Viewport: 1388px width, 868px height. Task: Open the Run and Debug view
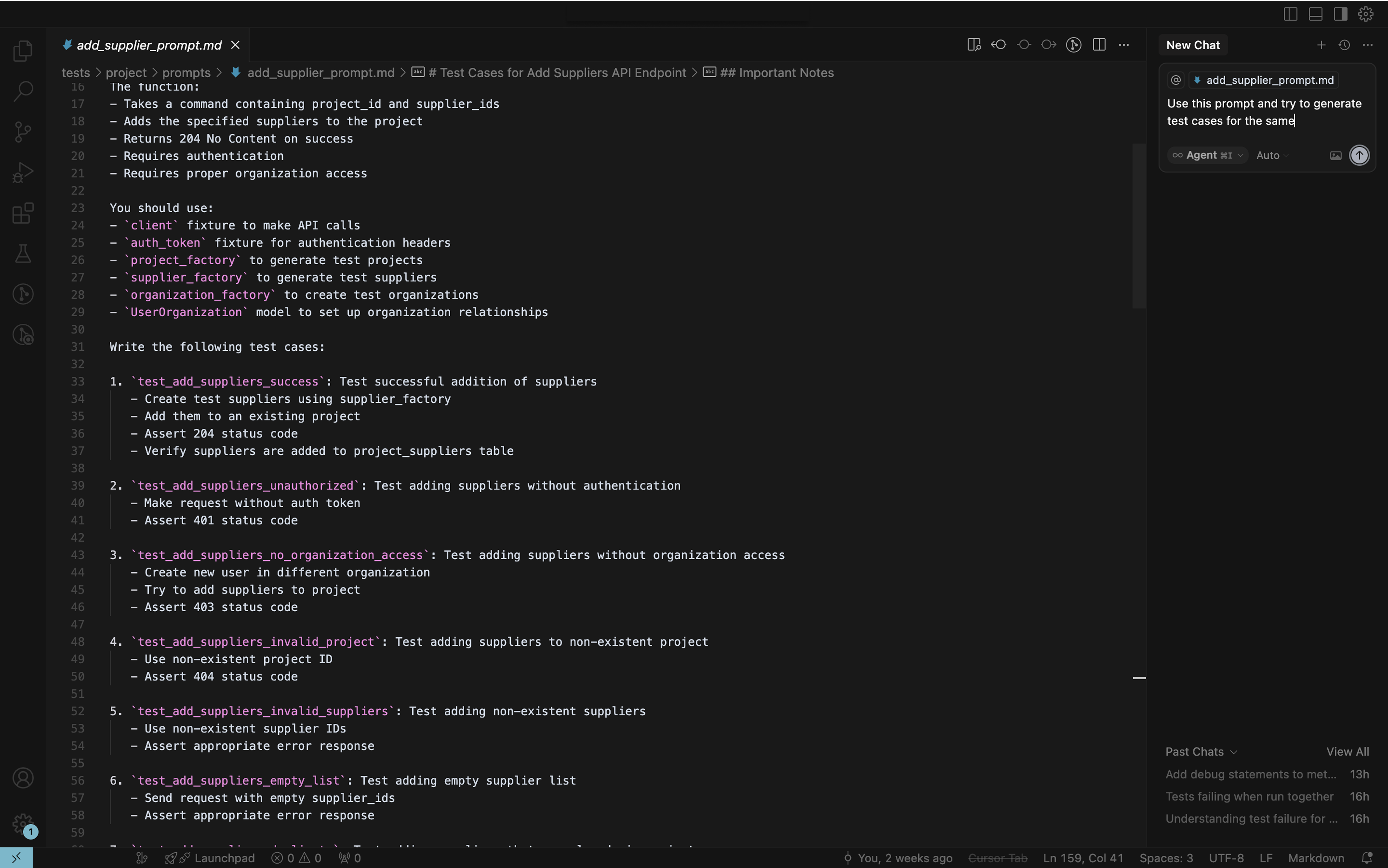pyautogui.click(x=23, y=172)
